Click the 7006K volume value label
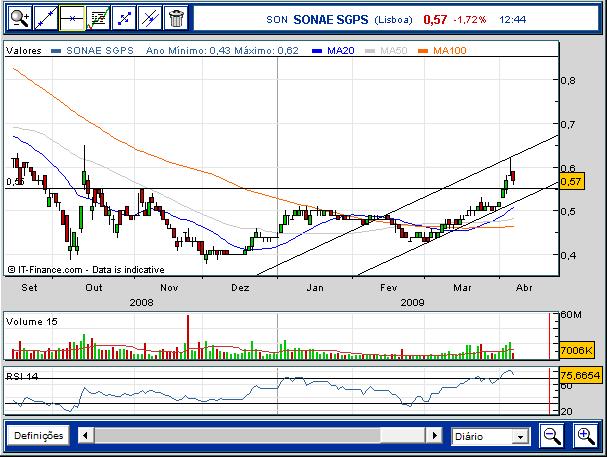The width and height of the screenshot is (607, 457). click(x=576, y=351)
